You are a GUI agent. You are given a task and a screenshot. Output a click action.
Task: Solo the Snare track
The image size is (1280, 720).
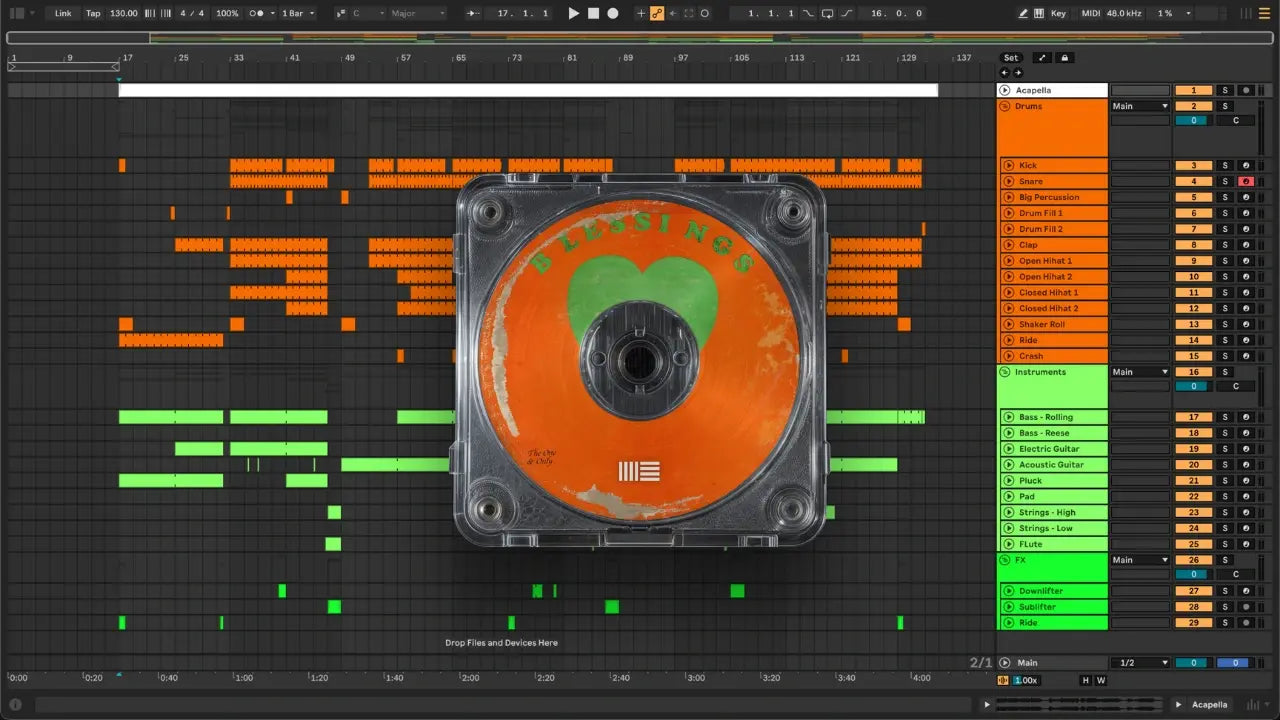1225,182
